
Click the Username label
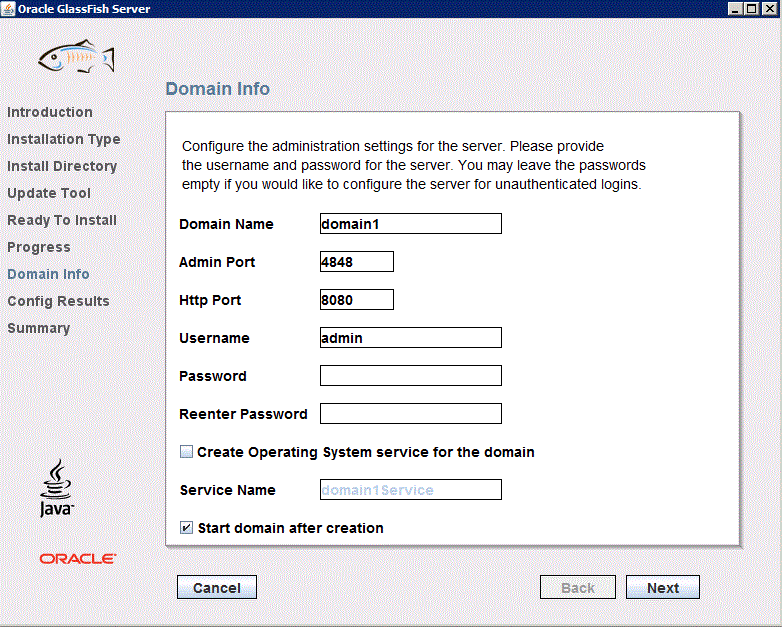(214, 338)
